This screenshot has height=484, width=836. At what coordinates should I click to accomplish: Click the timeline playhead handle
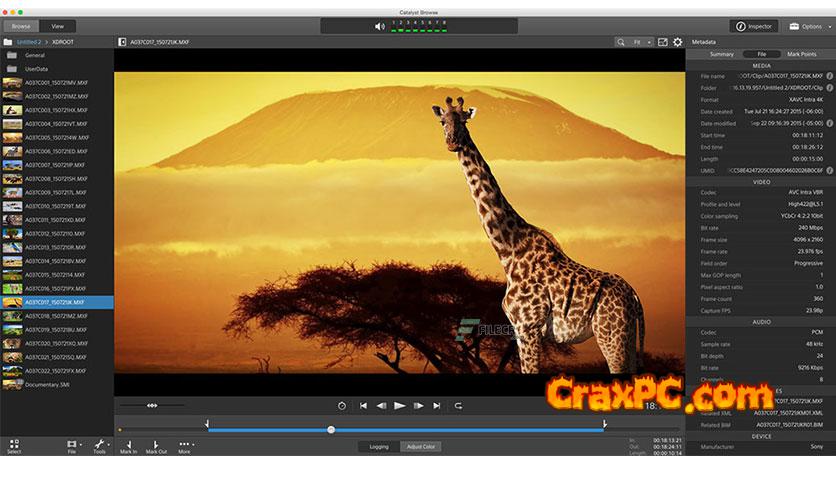click(x=331, y=430)
